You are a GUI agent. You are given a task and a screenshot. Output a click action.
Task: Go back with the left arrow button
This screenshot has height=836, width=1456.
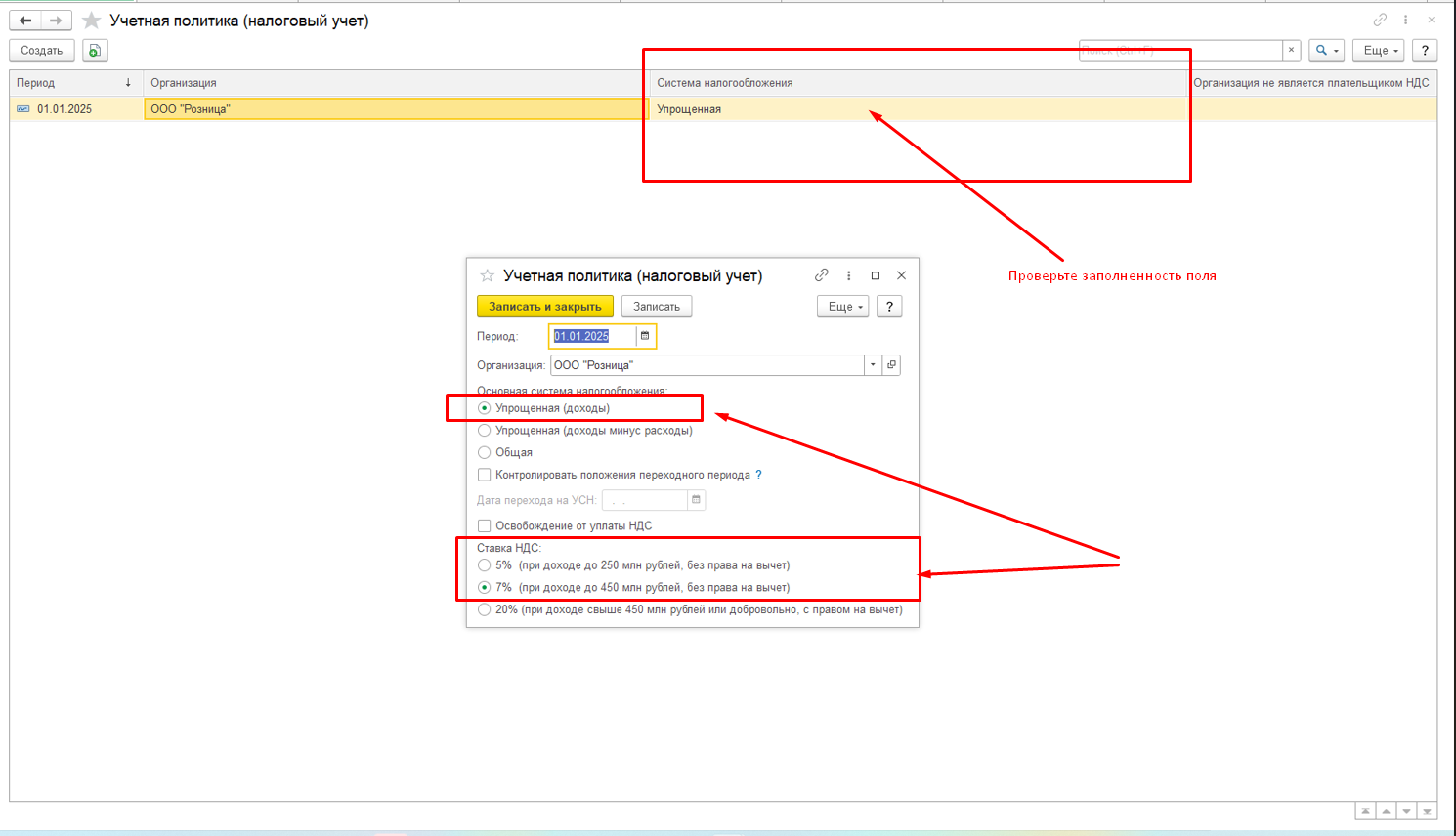pyautogui.click(x=25, y=21)
